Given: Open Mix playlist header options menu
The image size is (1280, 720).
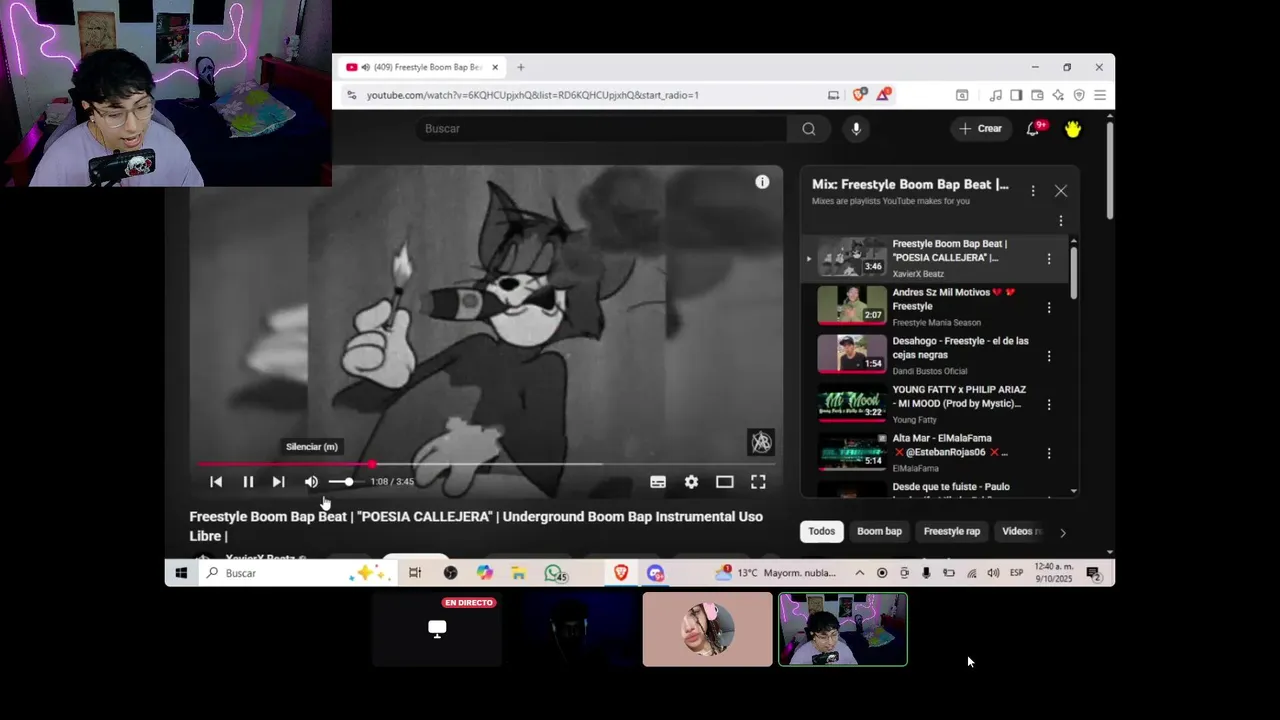Looking at the screenshot, I should pyautogui.click(x=1033, y=191).
